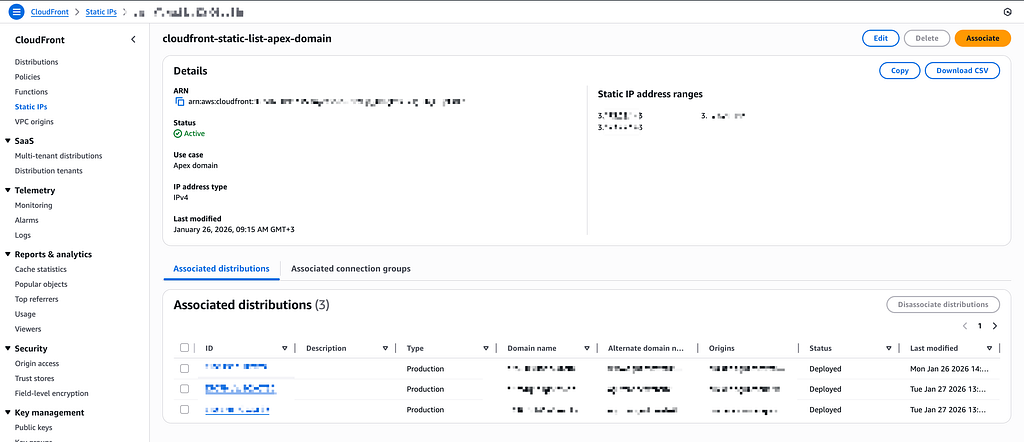The width and height of the screenshot is (1024, 442).
Task: Collapse the Security sidebar section
Action: point(7,349)
